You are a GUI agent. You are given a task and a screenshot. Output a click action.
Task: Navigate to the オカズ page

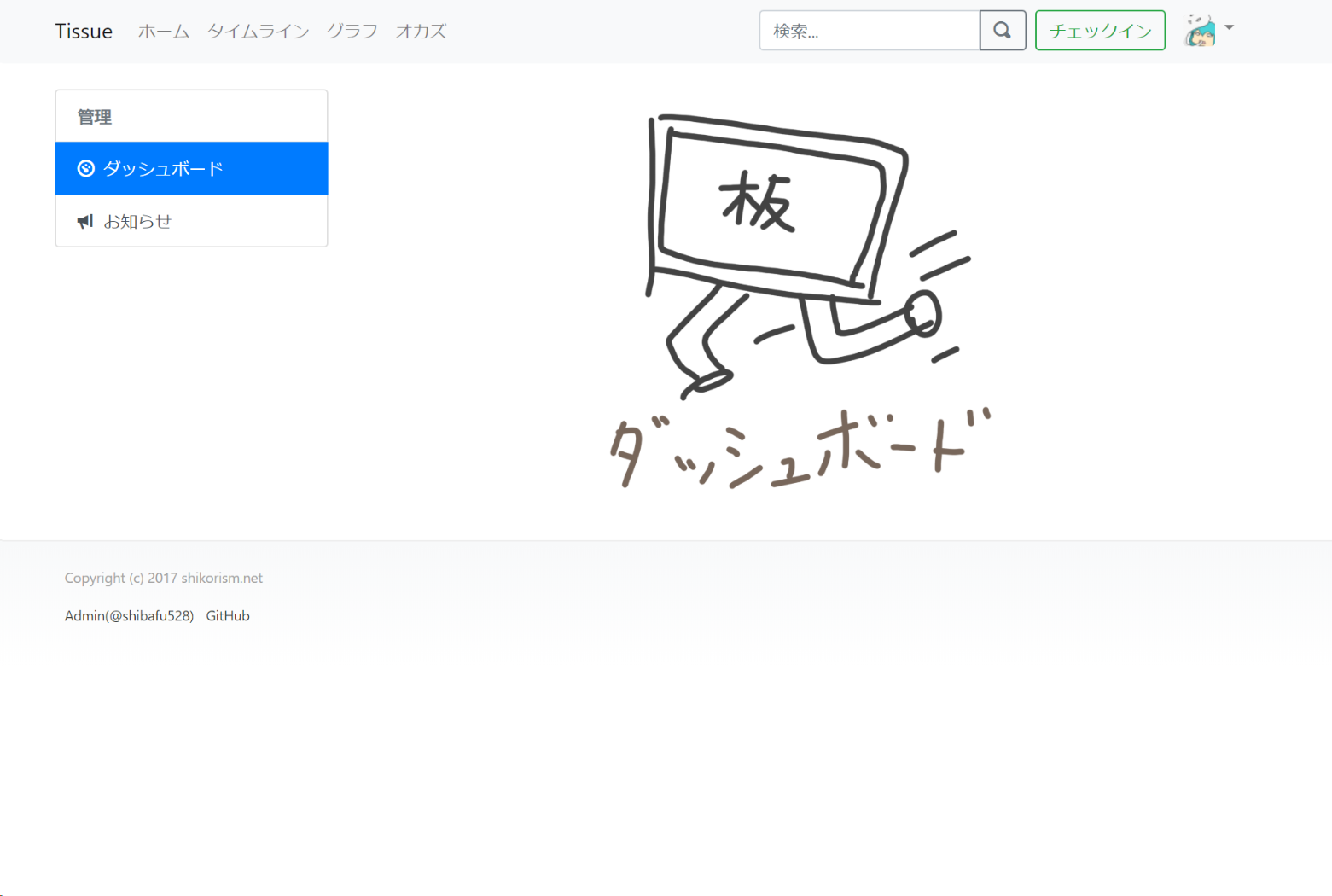(421, 32)
